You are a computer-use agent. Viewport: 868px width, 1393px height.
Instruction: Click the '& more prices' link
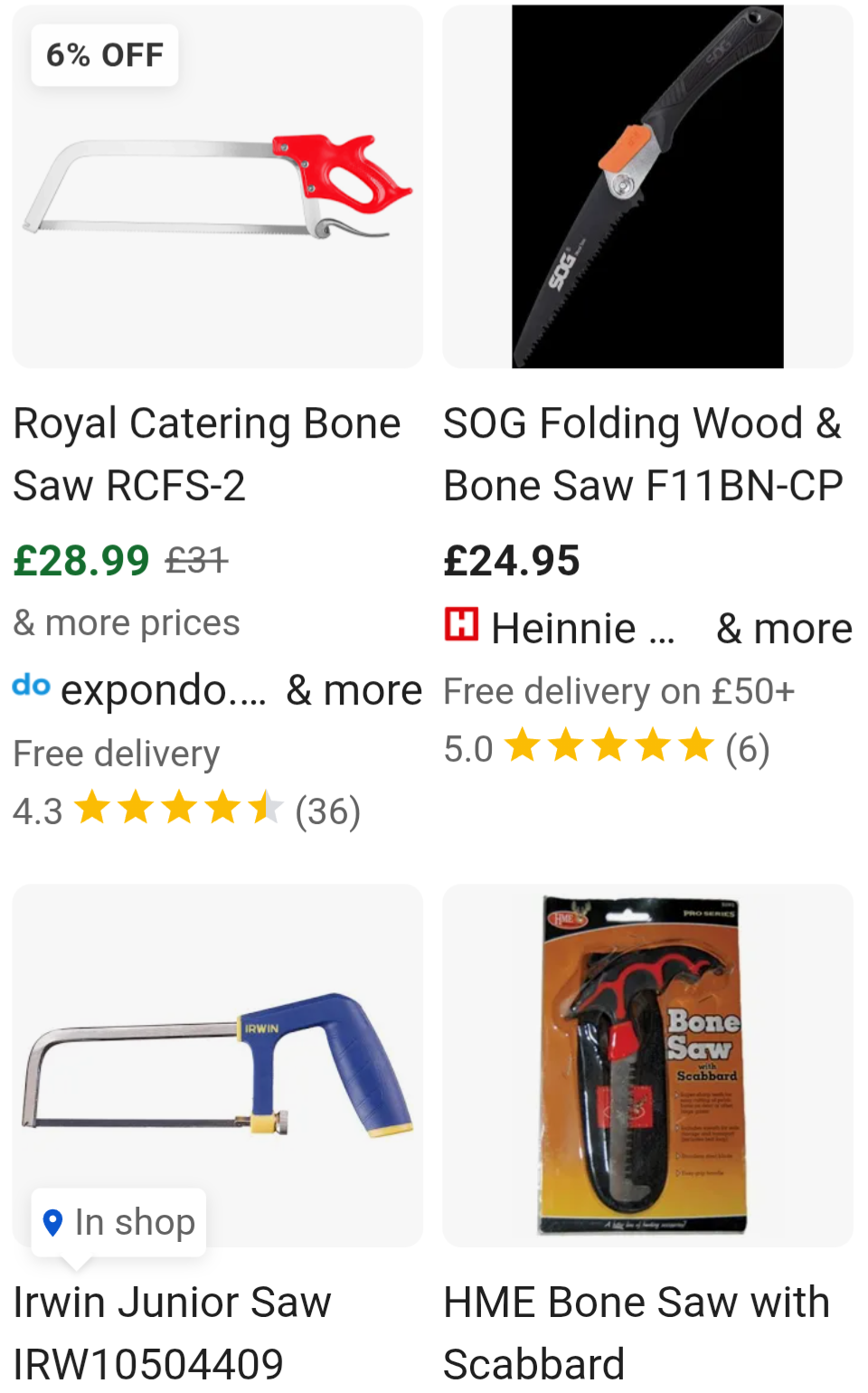coord(127,623)
